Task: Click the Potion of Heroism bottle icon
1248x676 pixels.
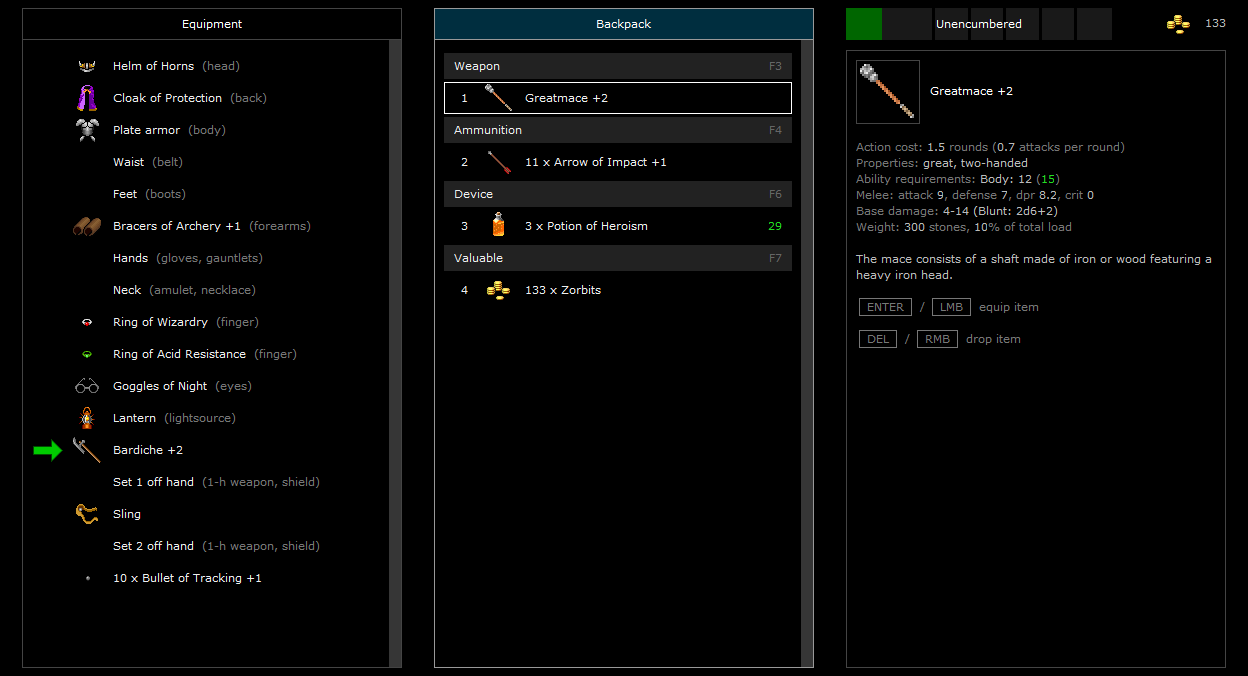Action: tap(498, 226)
